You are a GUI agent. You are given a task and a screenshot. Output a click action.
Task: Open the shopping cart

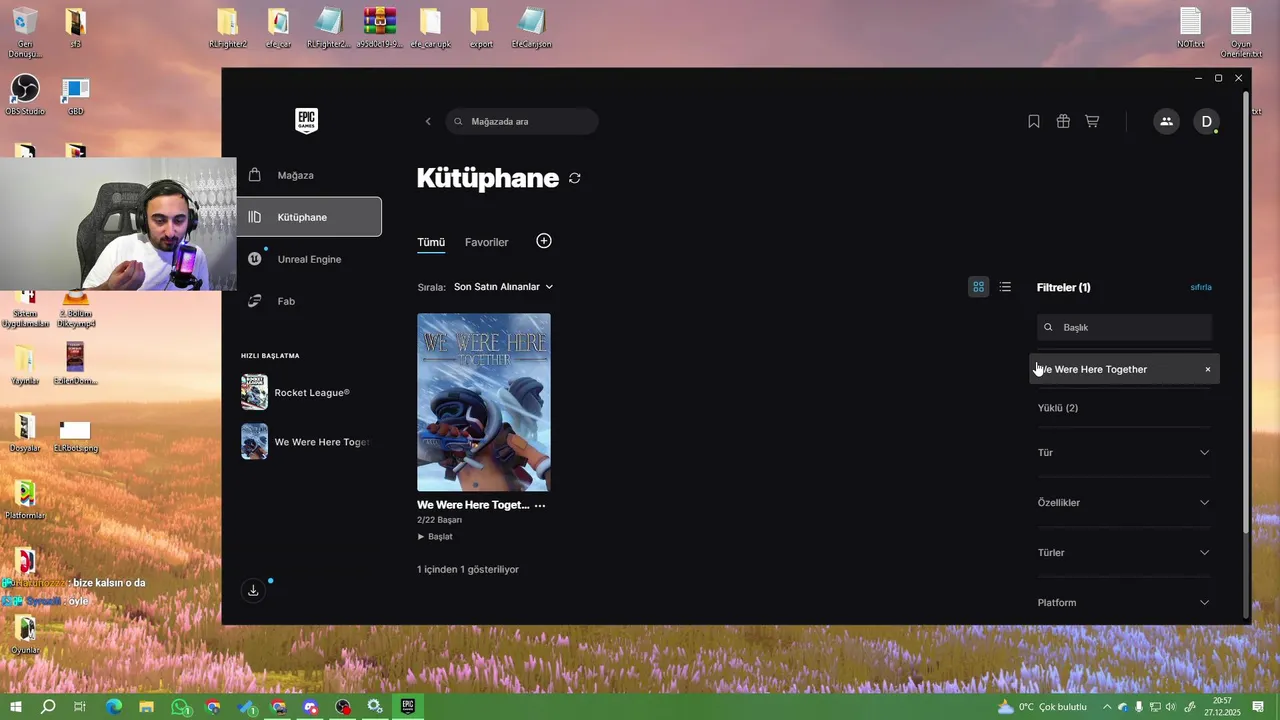(1092, 121)
